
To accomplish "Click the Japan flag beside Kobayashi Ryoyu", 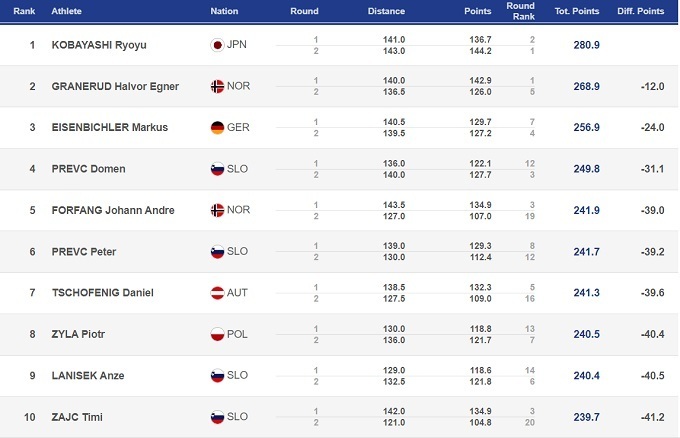I will (x=215, y=45).
